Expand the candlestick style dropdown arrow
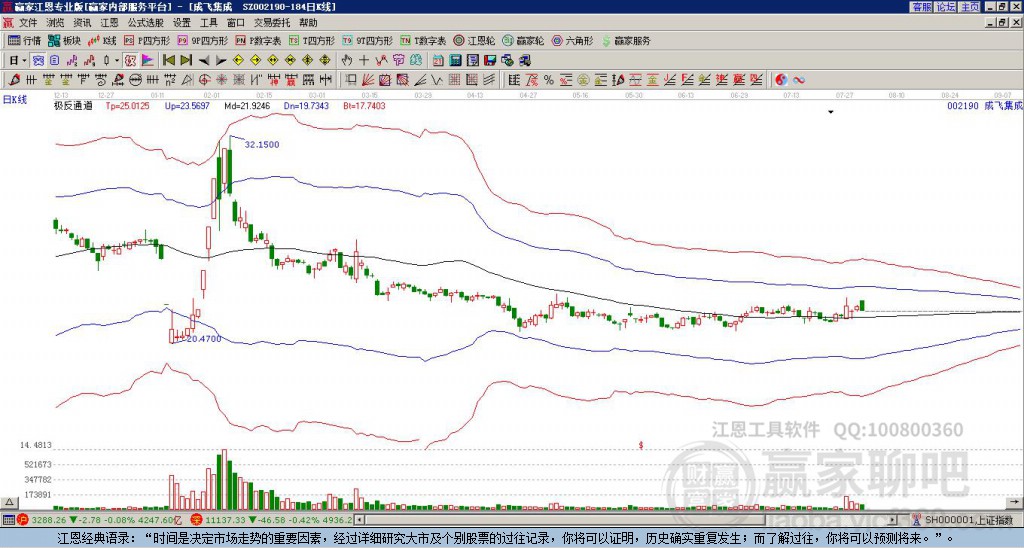 [x=117, y=61]
